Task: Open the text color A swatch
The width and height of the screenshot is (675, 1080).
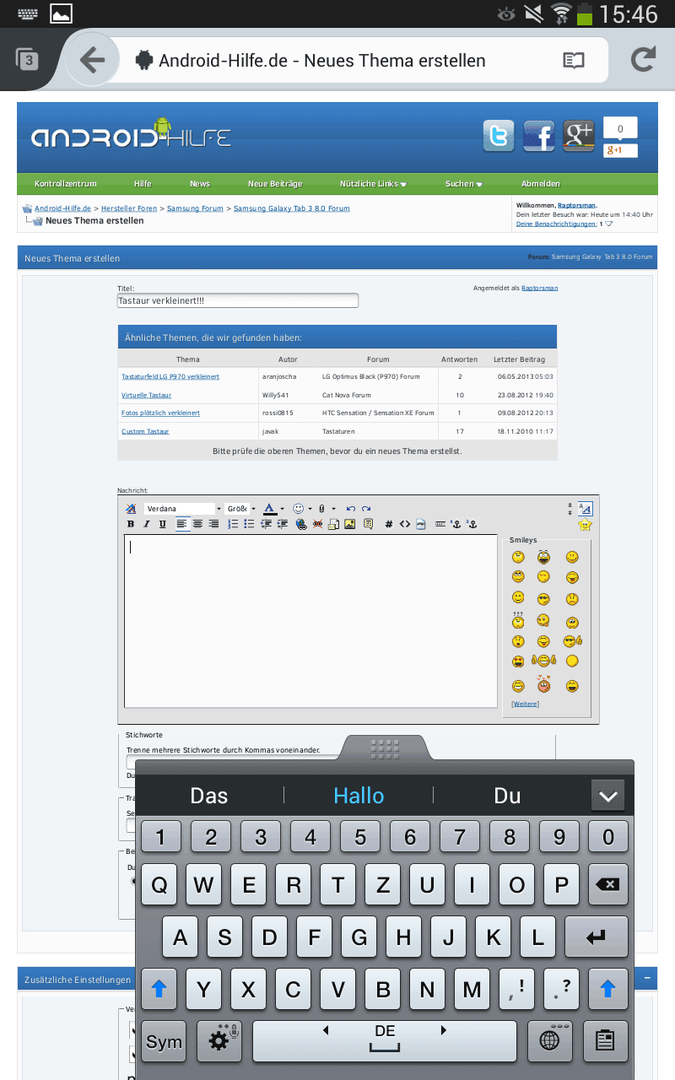Action: [269, 509]
